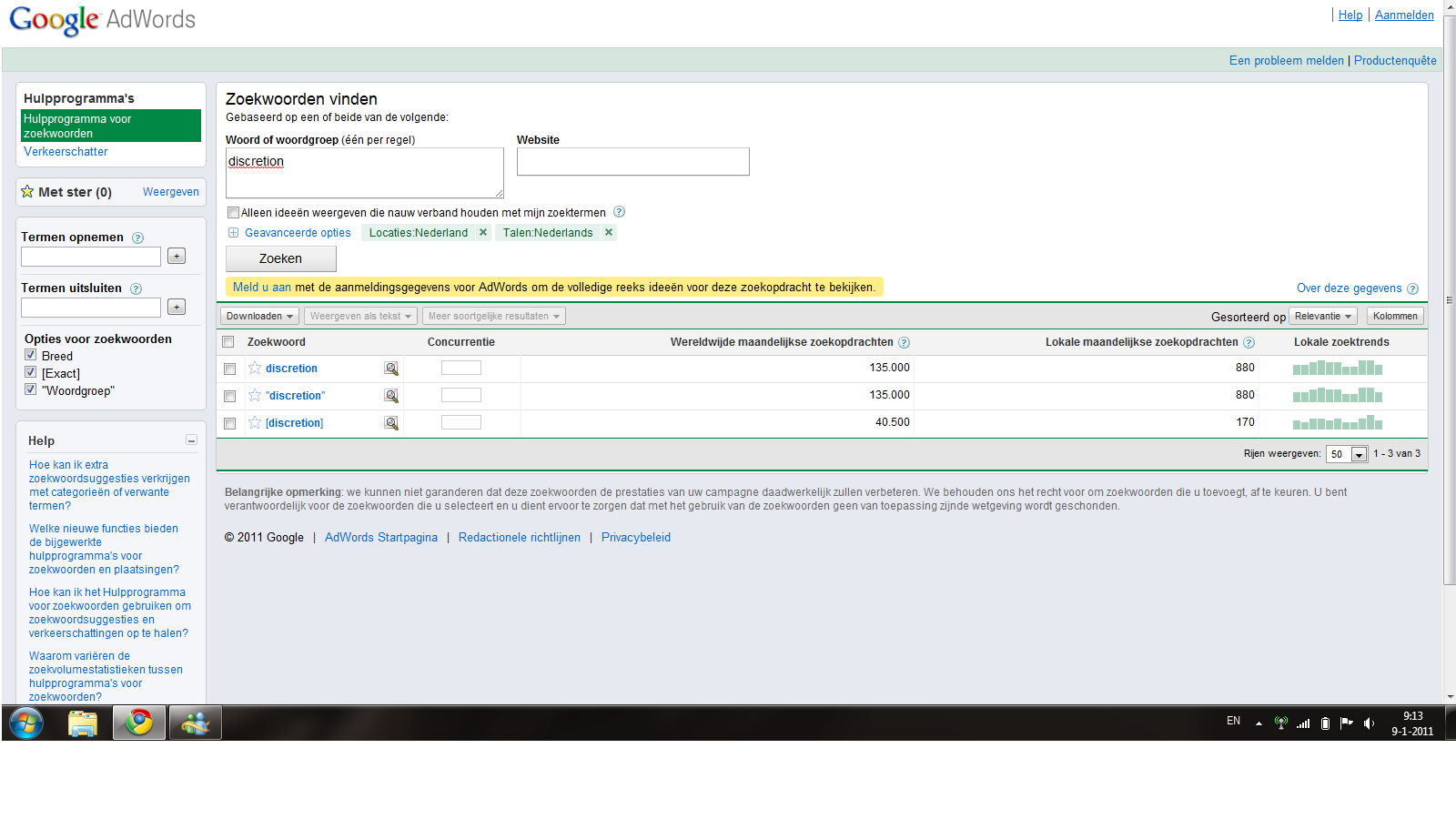Click competition bar for discretion row
The width and height of the screenshot is (1456, 819).
pyautogui.click(x=461, y=368)
